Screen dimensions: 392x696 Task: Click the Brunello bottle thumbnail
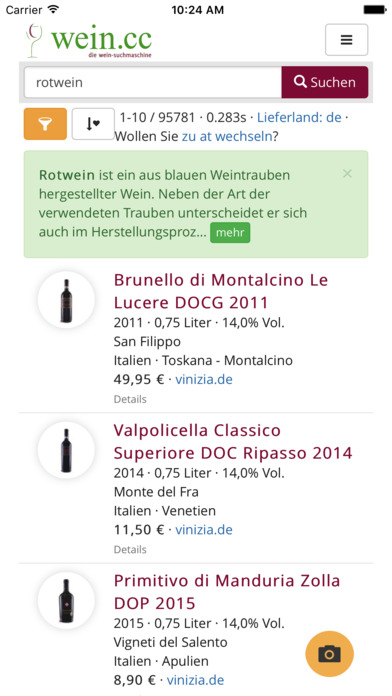coord(66,300)
